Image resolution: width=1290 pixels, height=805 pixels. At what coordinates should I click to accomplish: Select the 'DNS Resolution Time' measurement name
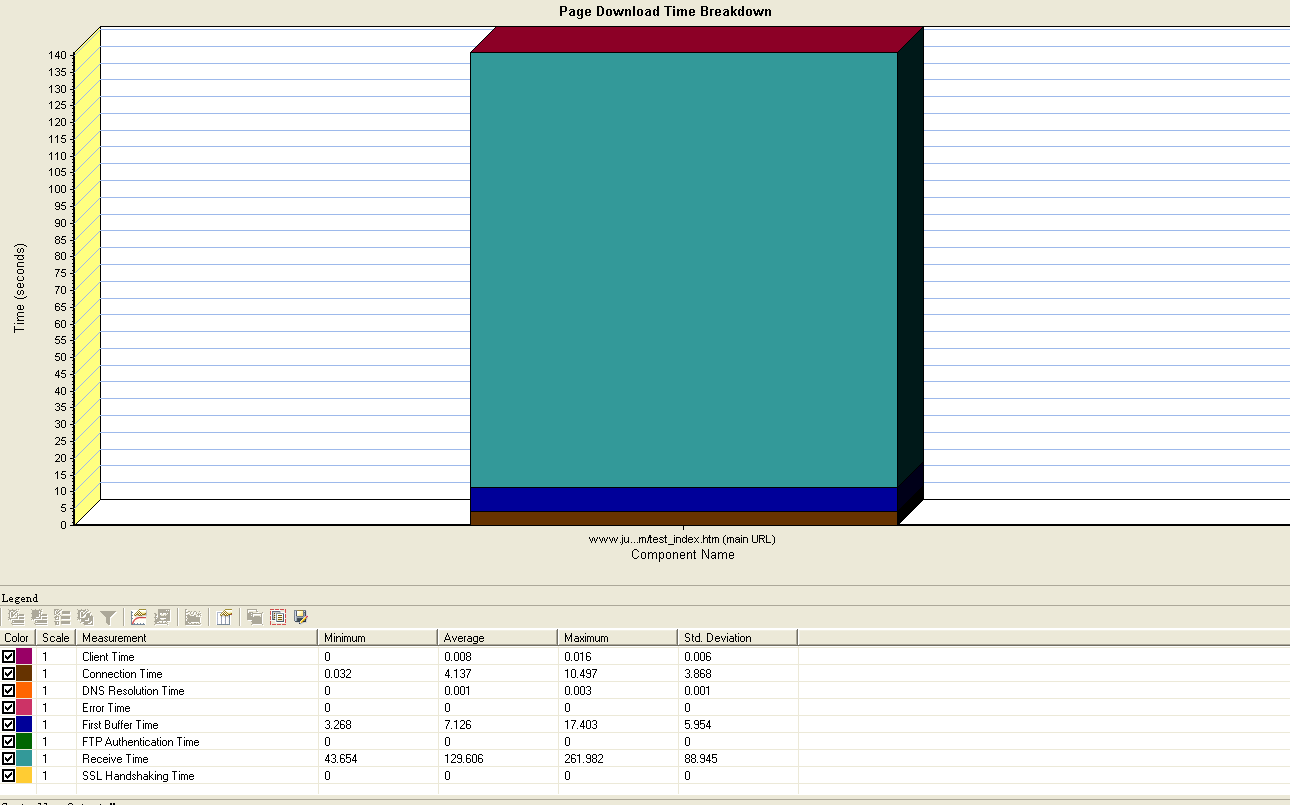(x=133, y=690)
